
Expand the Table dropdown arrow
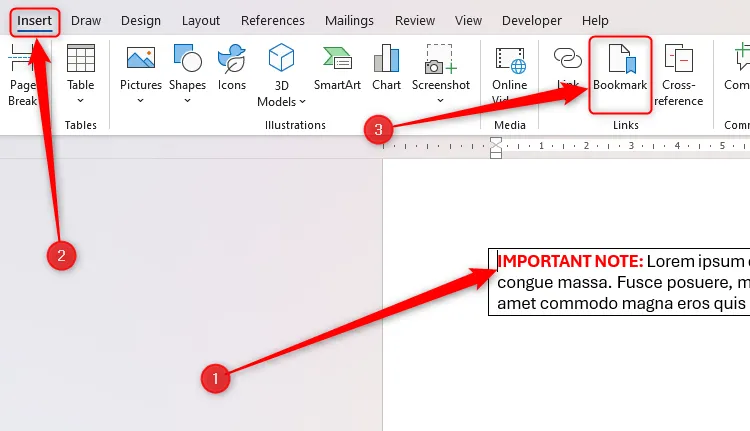81,101
